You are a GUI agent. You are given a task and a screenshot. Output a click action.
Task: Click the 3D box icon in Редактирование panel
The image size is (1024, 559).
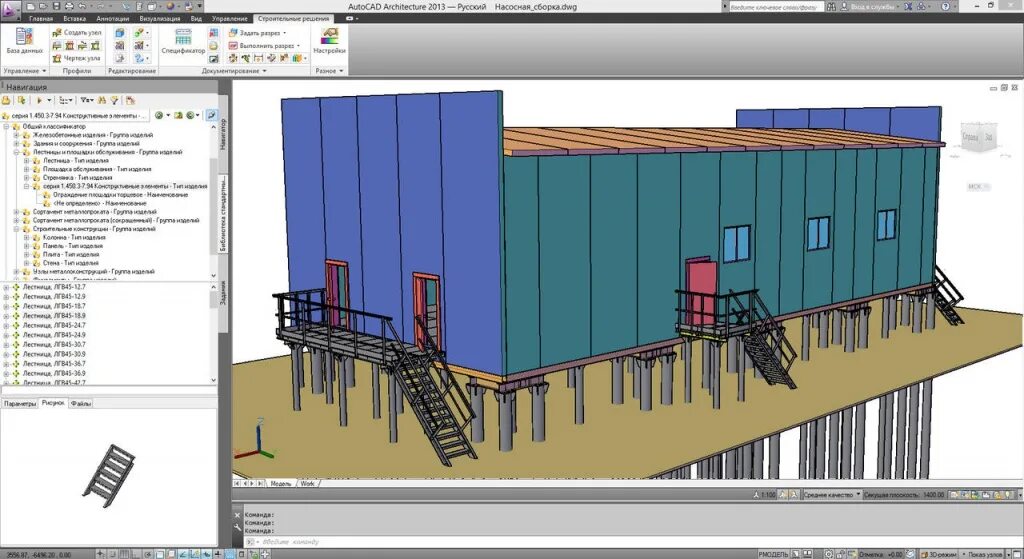pyautogui.click(x=120, y=32)
